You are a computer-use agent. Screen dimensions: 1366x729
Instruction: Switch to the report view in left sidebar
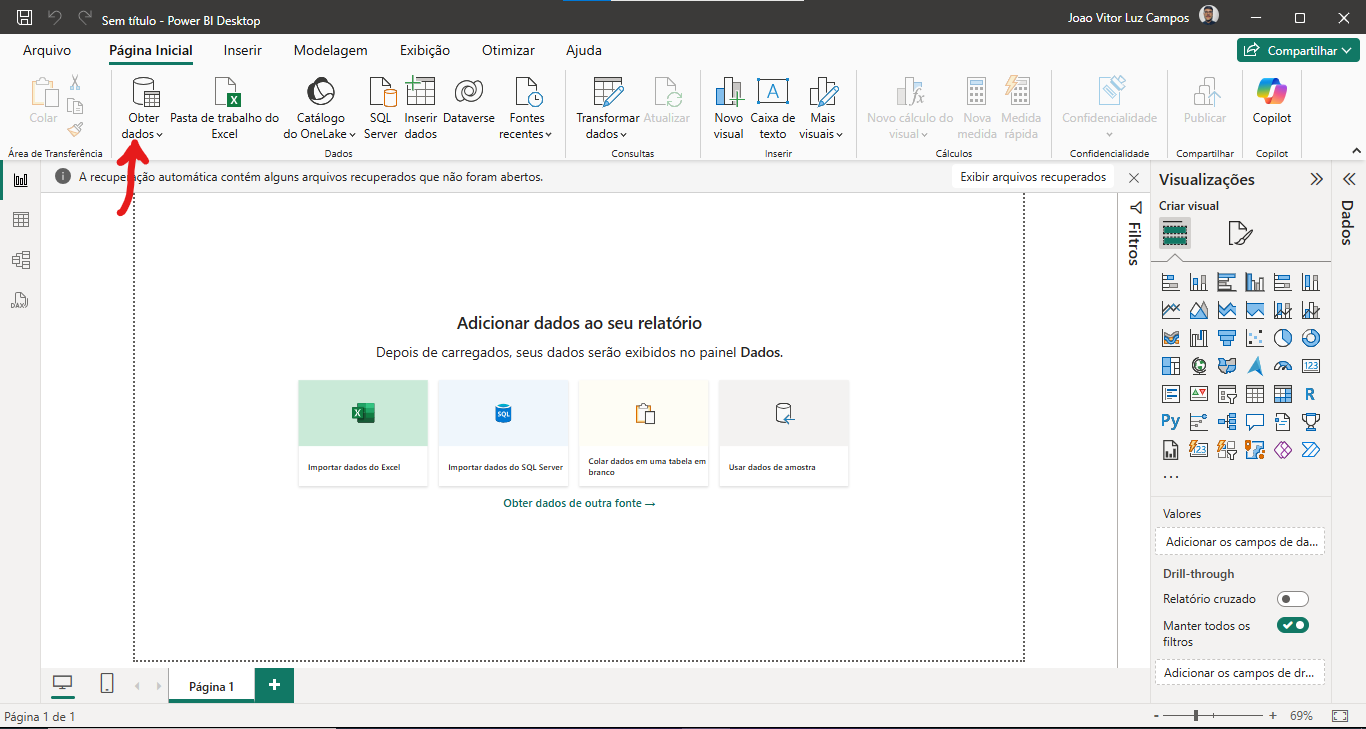point(20,180)
